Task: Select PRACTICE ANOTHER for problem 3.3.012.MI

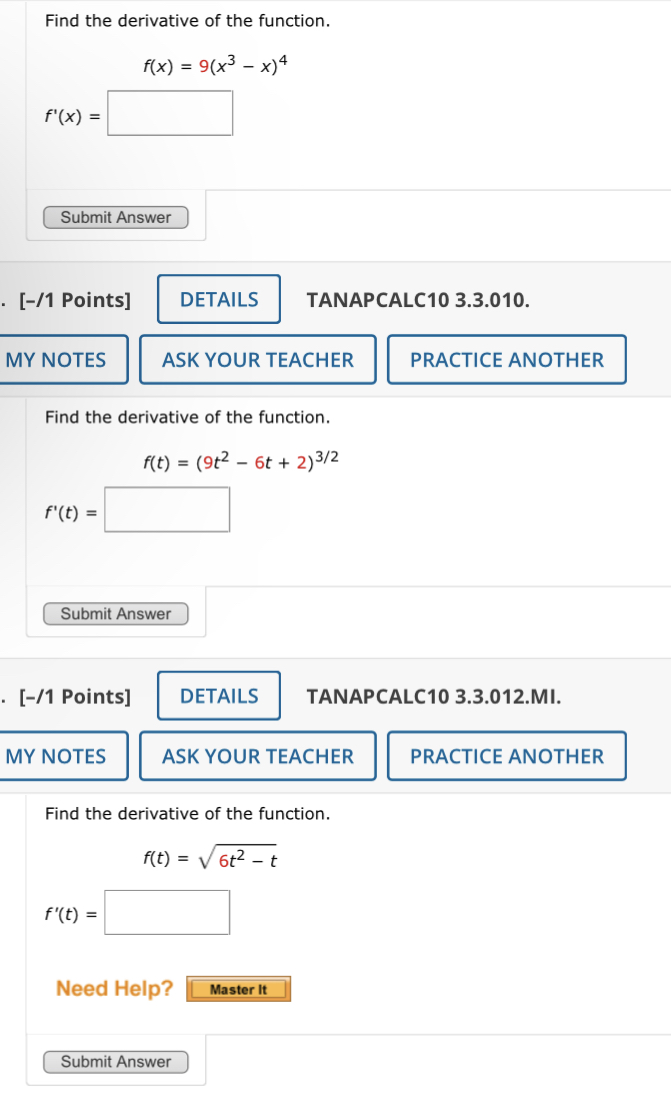Action: pyautogui.click(x=507, y=756)
